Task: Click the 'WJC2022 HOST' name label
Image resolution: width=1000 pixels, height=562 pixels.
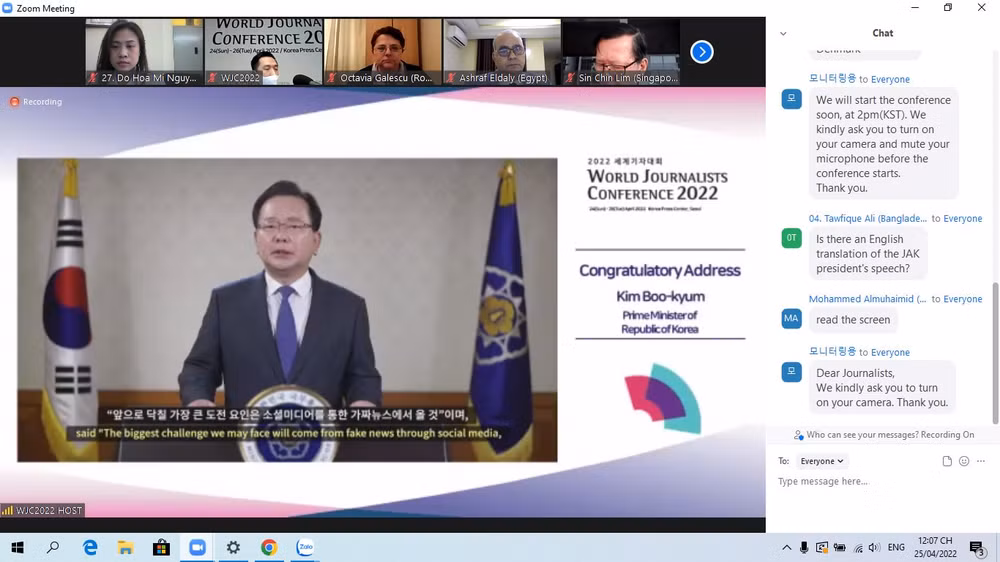Action: [48, 510]
